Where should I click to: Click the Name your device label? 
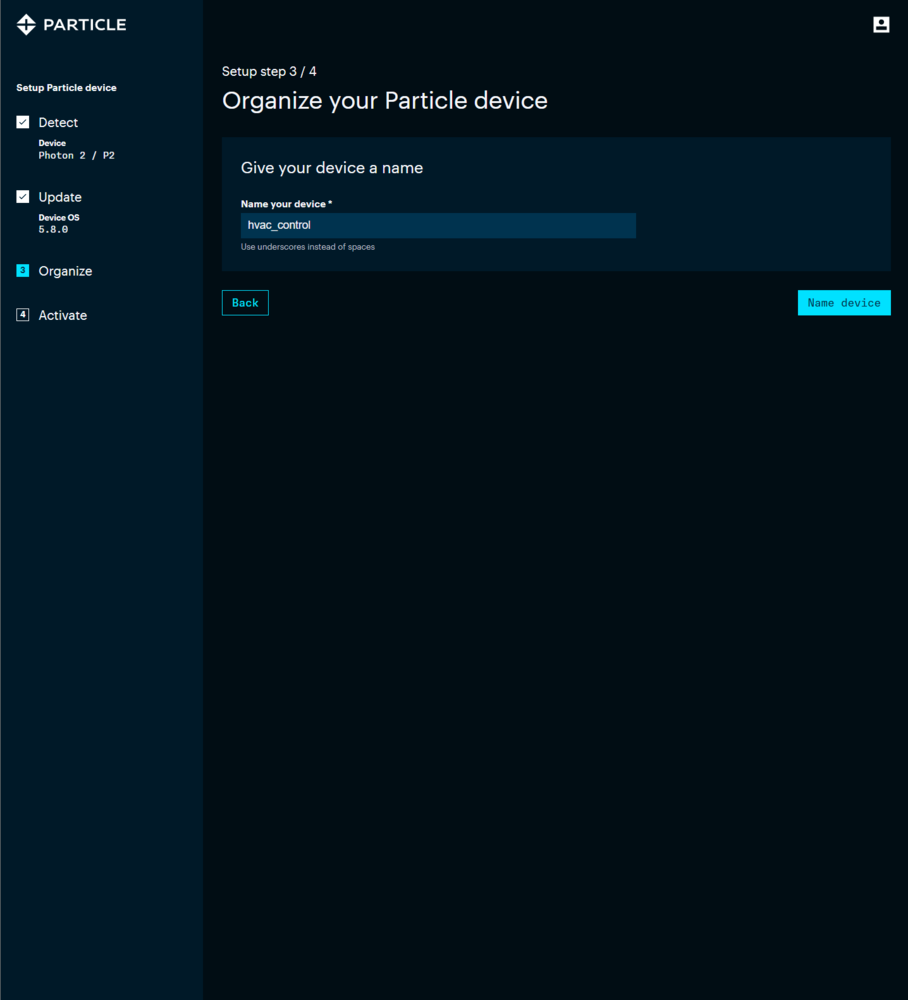[x=286, y=204]
